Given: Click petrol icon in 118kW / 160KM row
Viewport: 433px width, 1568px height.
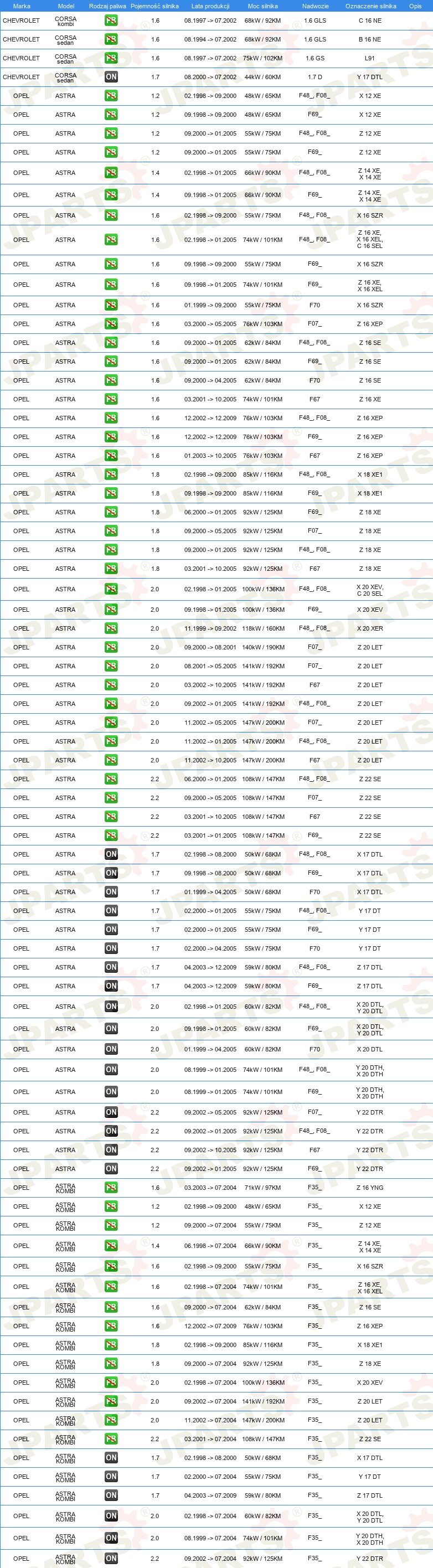Looking at the screenshot, I should (x=111, y=628).
